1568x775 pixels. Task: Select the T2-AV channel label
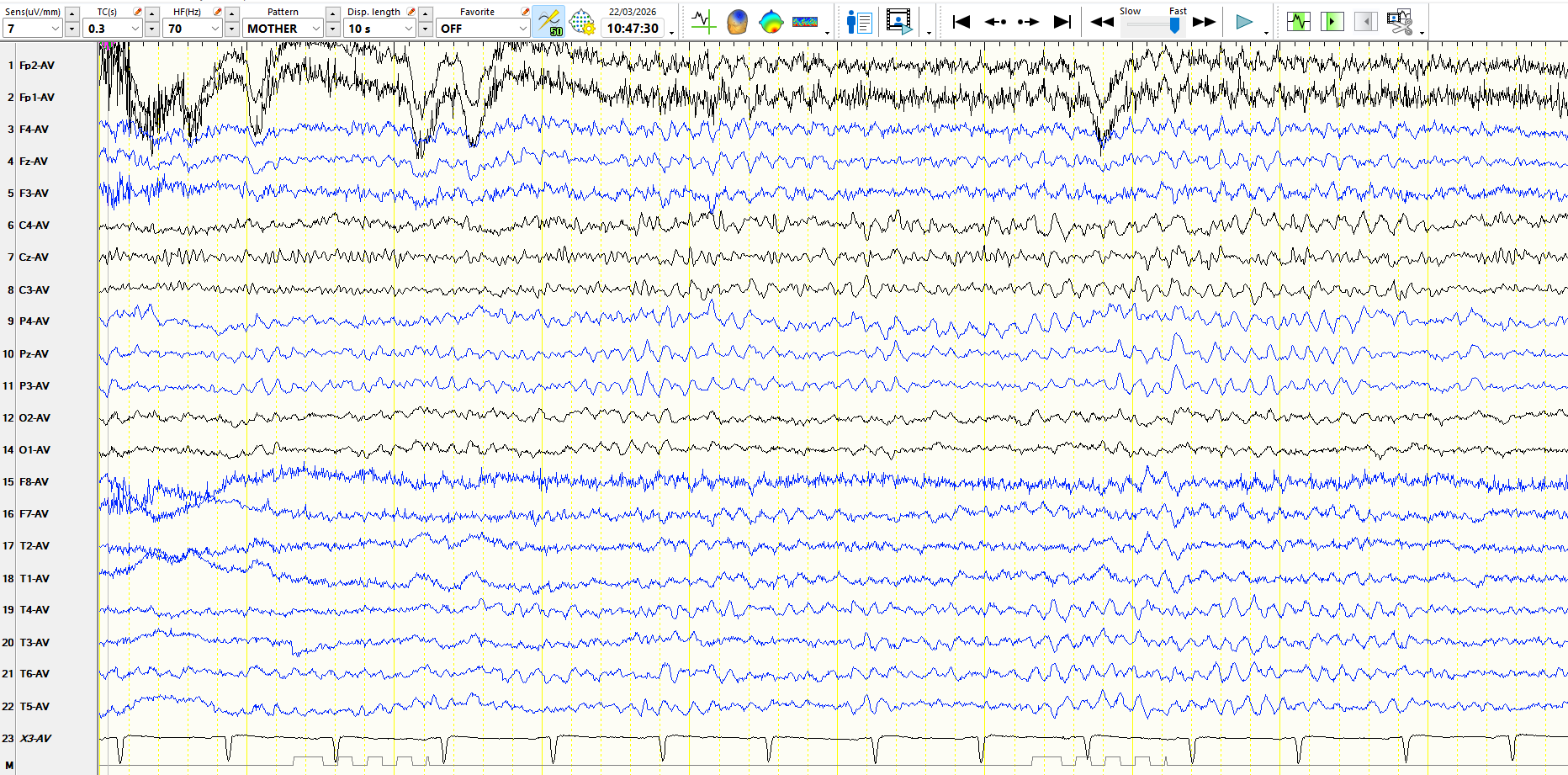point(34,546)
